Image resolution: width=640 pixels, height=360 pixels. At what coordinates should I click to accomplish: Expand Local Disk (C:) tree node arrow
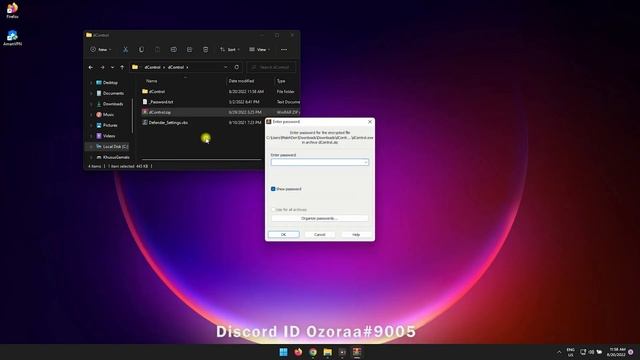(x=91, y=147)
